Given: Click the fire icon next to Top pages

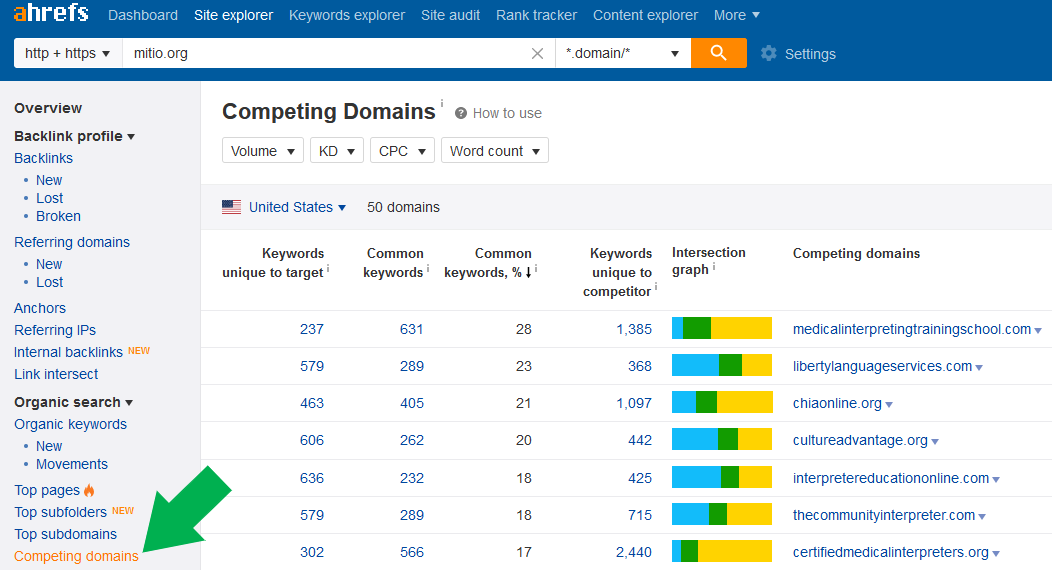Looking at the screenshot, I should 89,490.
